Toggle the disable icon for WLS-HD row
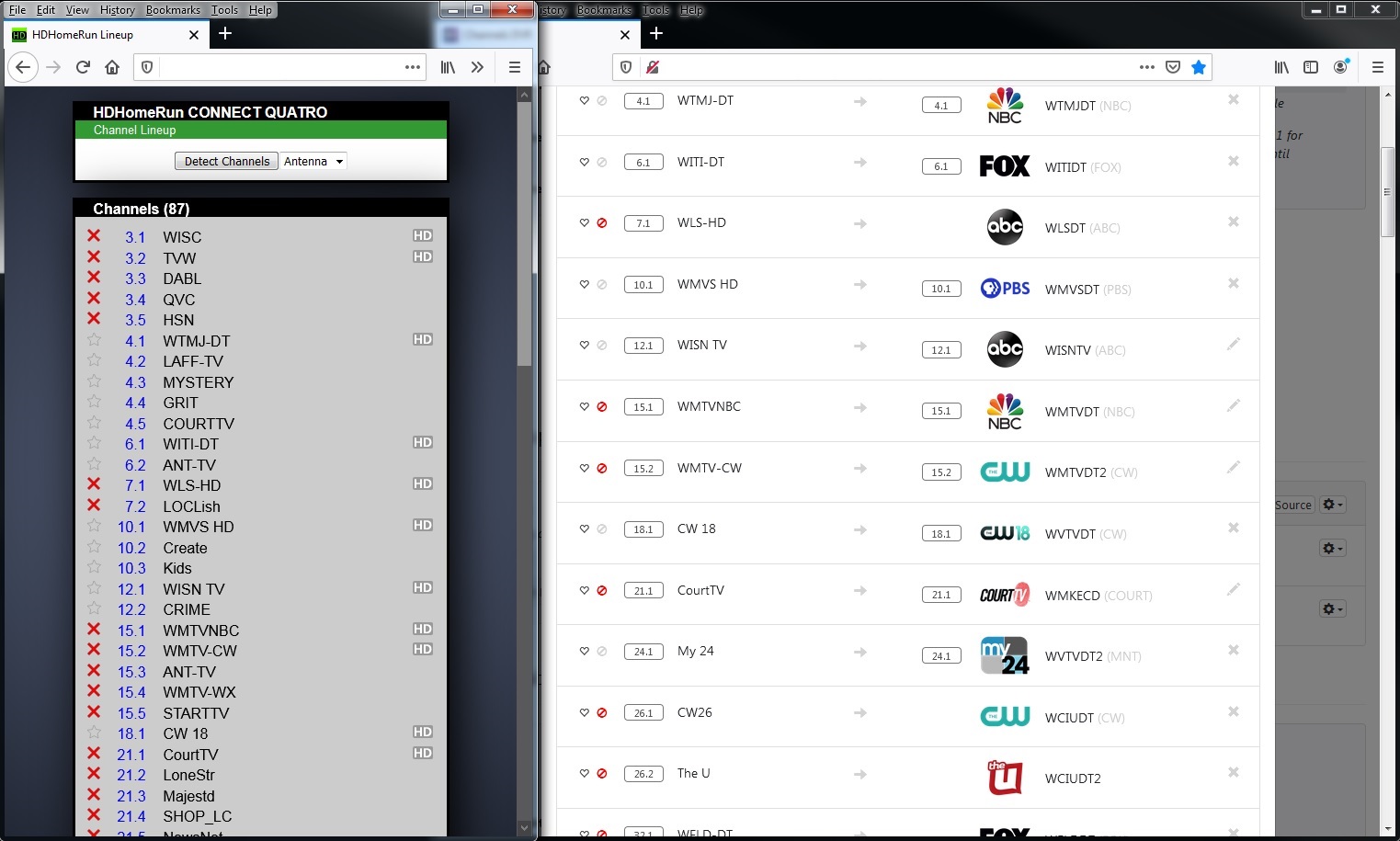The height and width of the screenshot is (841, 1400). 602,223
